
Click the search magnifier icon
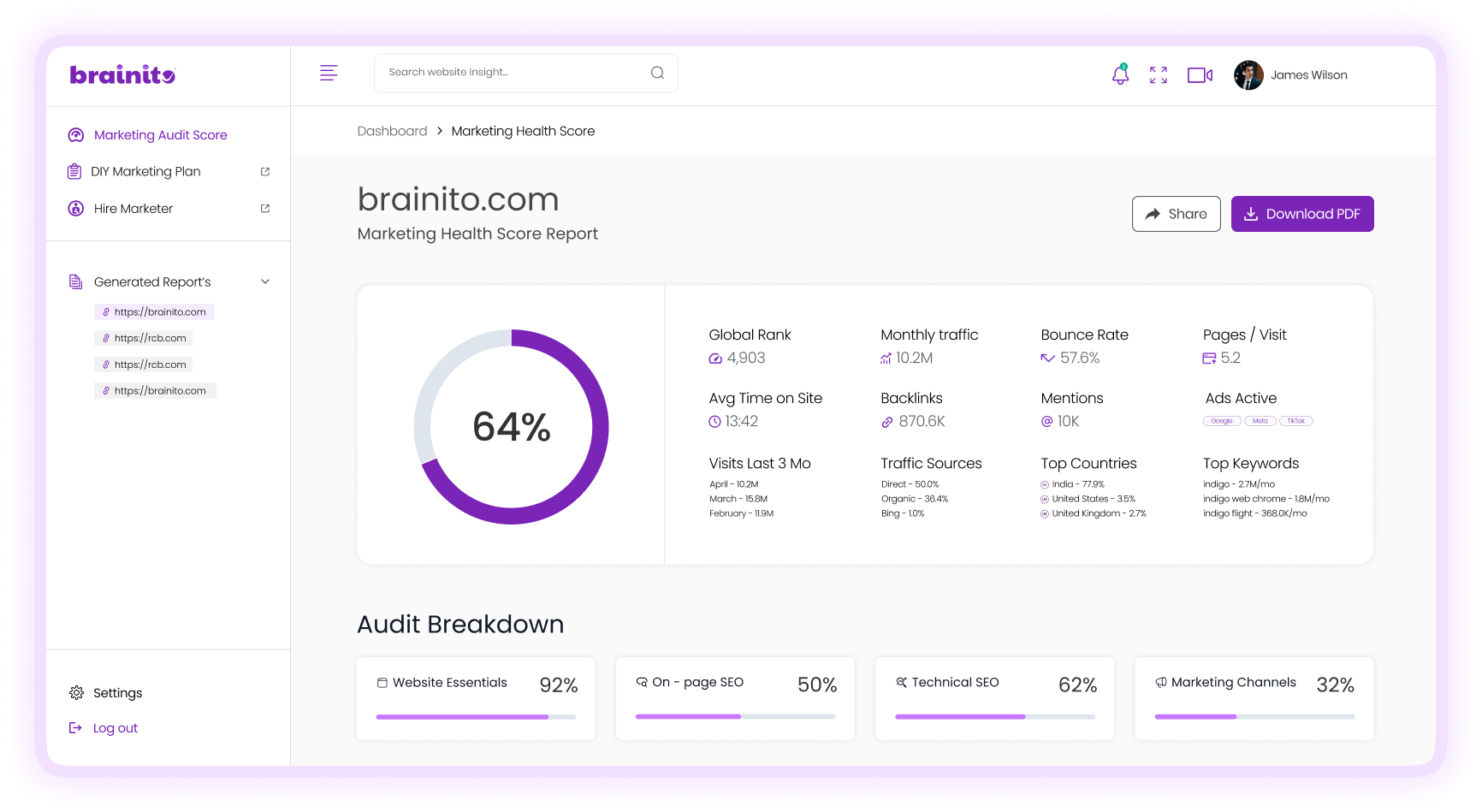click(657, 73)
